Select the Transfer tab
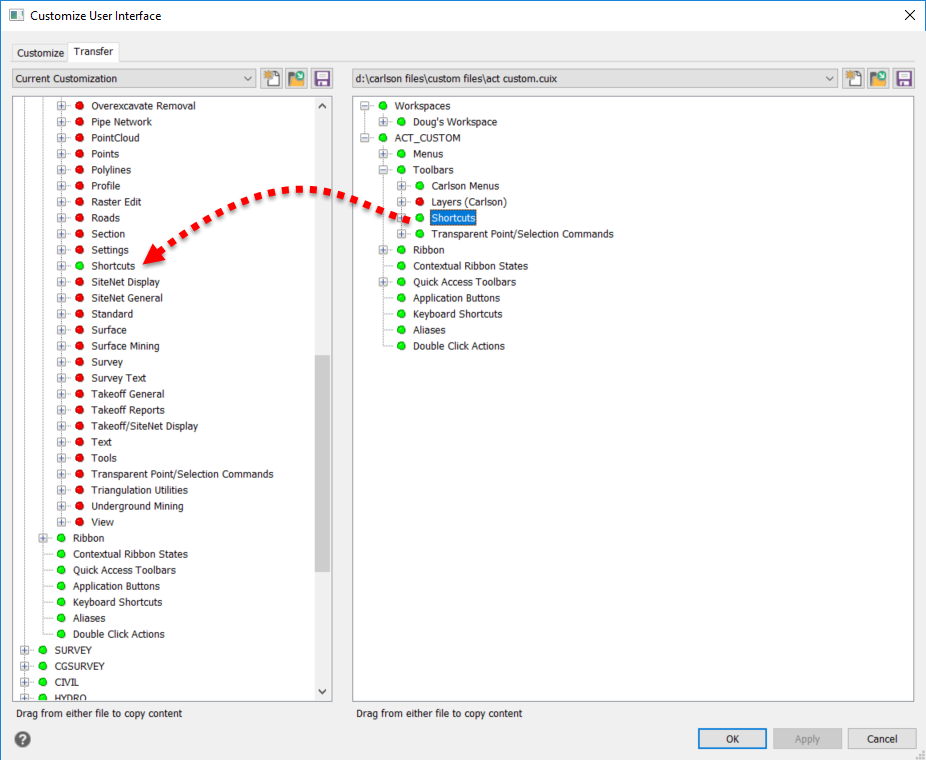 (93, 51)
